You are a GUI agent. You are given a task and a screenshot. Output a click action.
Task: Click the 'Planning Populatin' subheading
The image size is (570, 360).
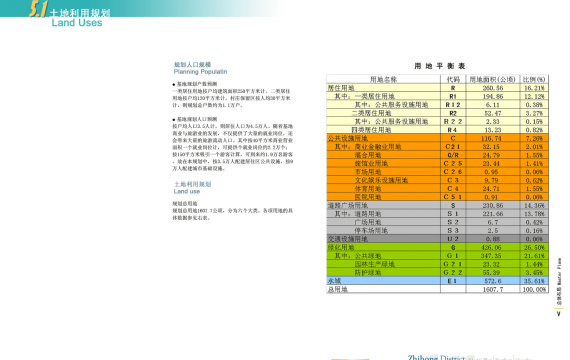pos(200,72)
